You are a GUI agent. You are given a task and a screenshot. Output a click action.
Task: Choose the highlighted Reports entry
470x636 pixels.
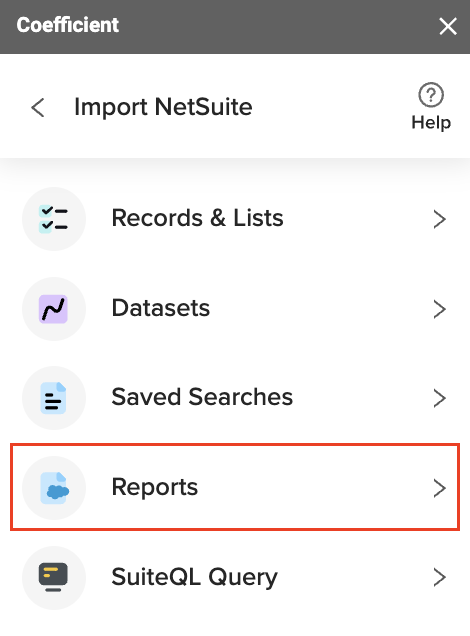235,487
